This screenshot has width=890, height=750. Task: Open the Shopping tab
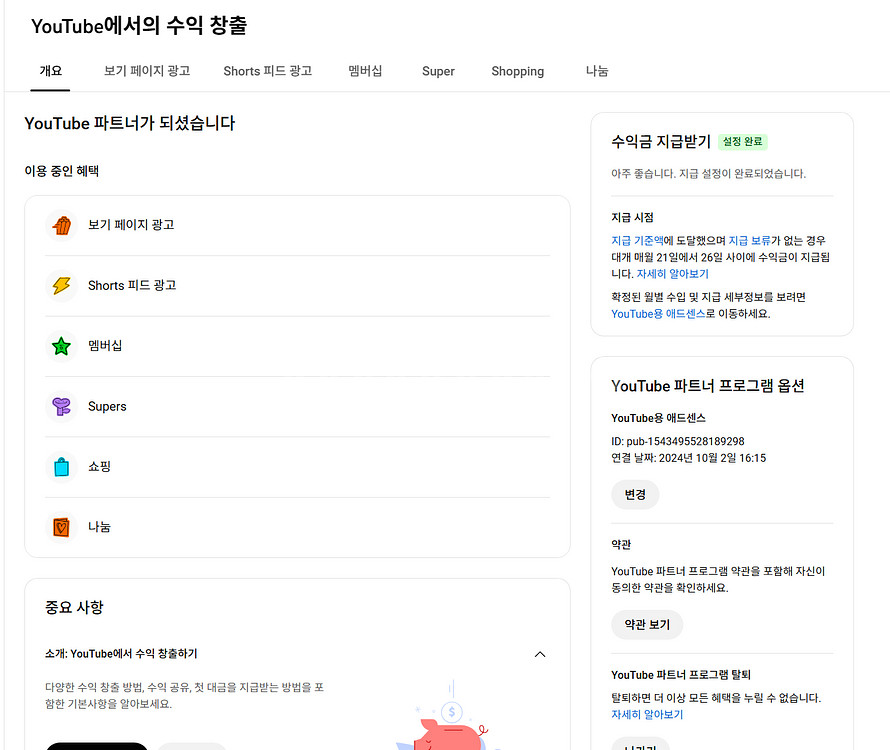pyautogui.click(x=518, y=71)
